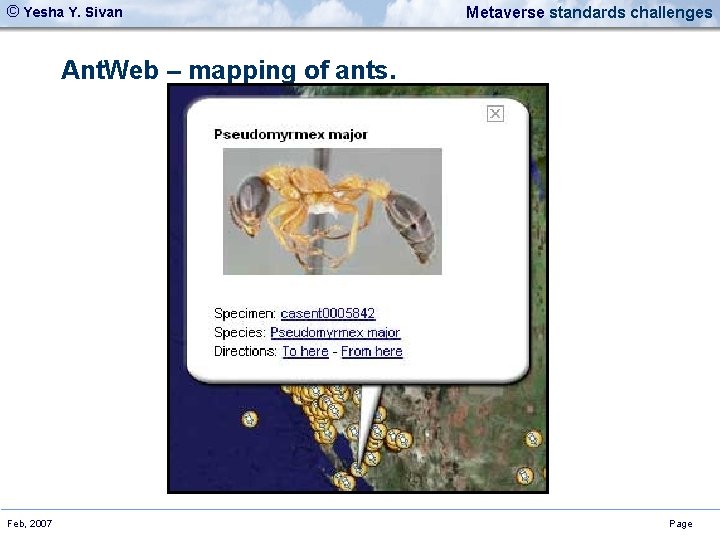Open the ant specimen photo
Screen dimensions: 720x540
tap(332, 211)
